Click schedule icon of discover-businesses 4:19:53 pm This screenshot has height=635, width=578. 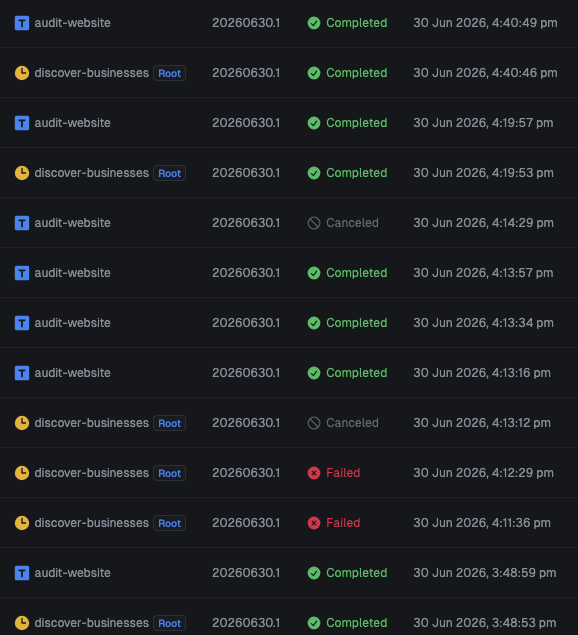22,173
